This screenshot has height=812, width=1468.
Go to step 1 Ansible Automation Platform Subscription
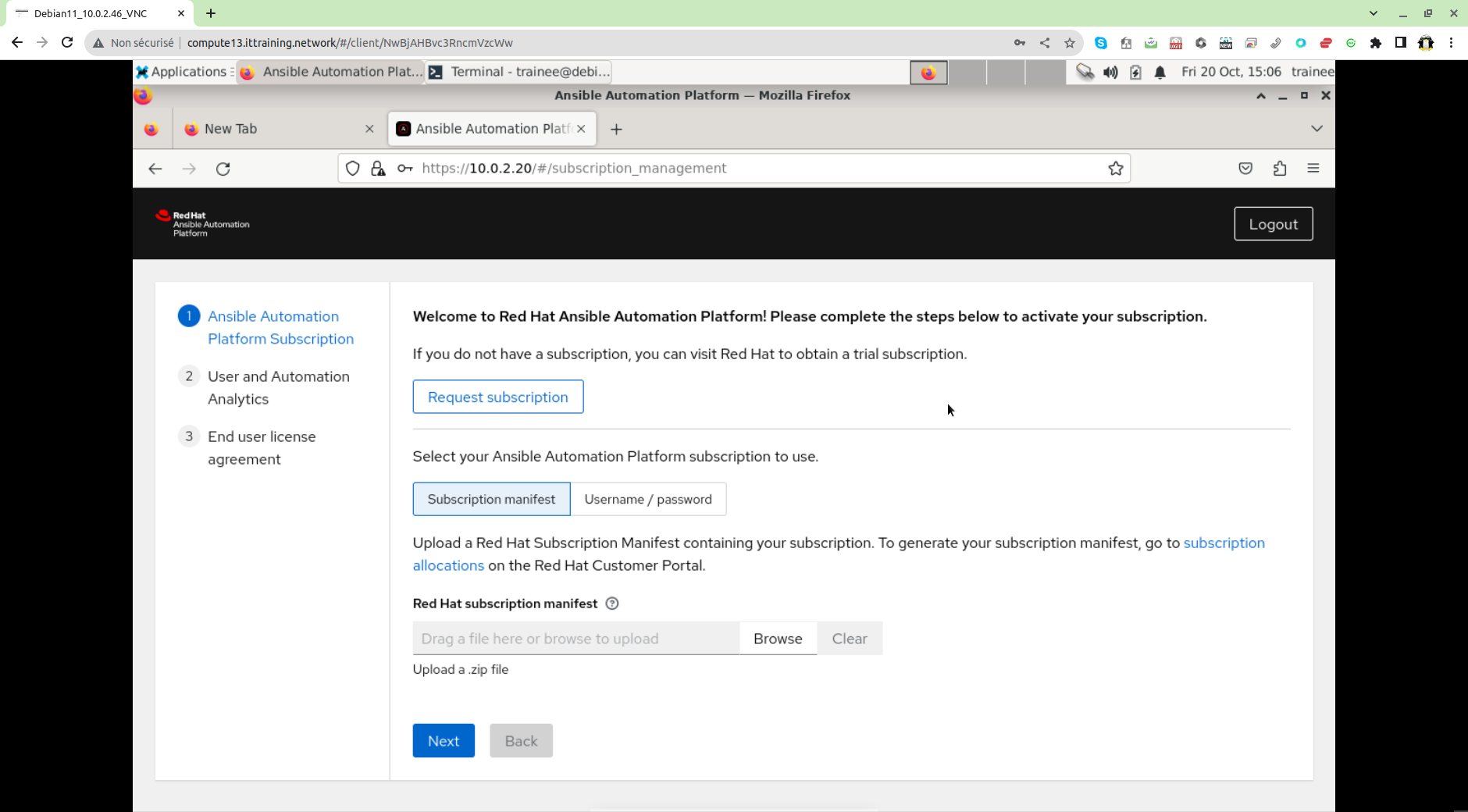pyautogui.click(x=280, y=327)
